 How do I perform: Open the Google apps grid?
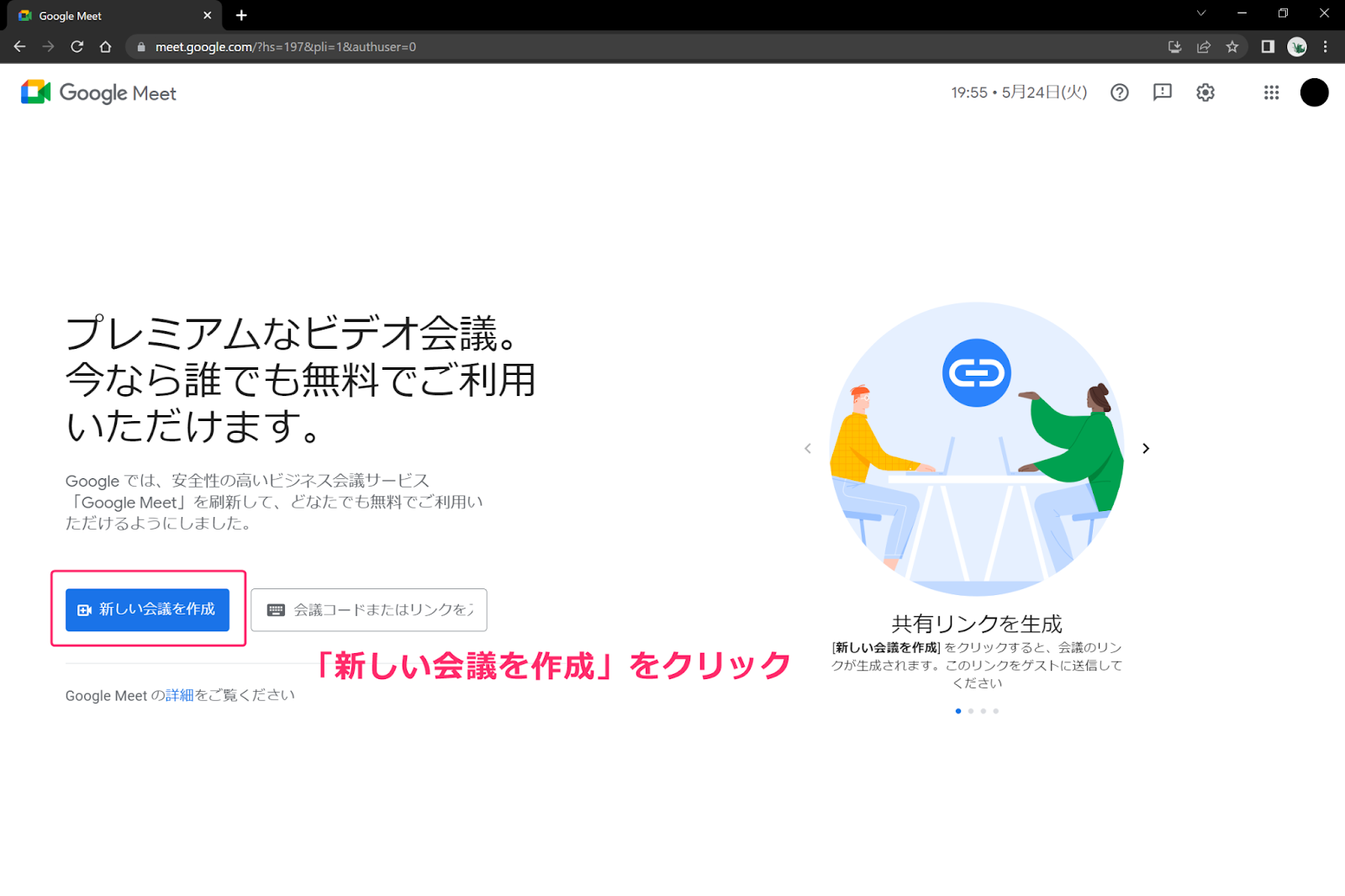(1271, 92)
